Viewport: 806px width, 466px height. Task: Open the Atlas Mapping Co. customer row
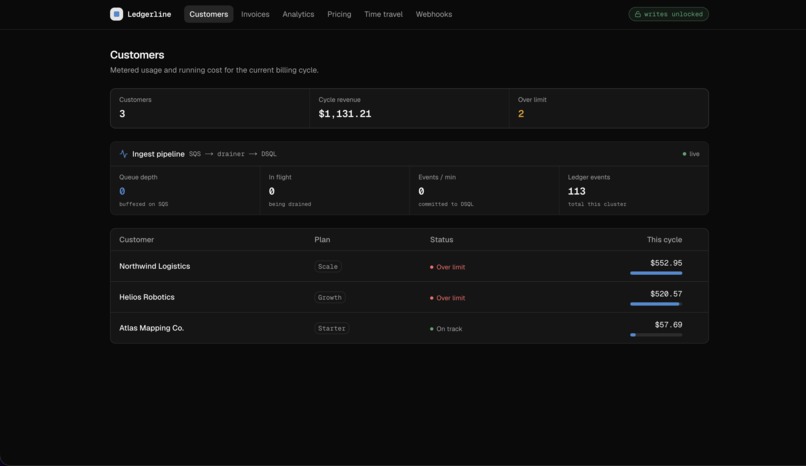tap(409, 328)
